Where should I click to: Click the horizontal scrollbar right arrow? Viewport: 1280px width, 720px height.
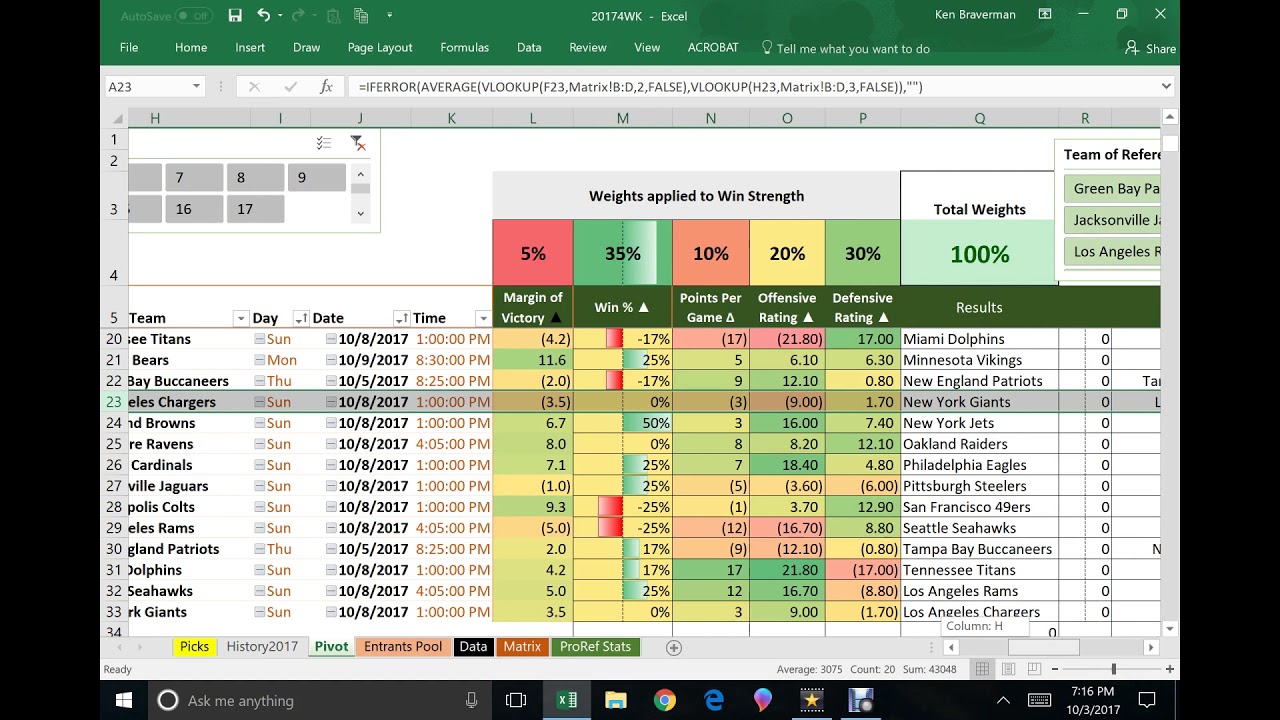tap(1150, 648)
